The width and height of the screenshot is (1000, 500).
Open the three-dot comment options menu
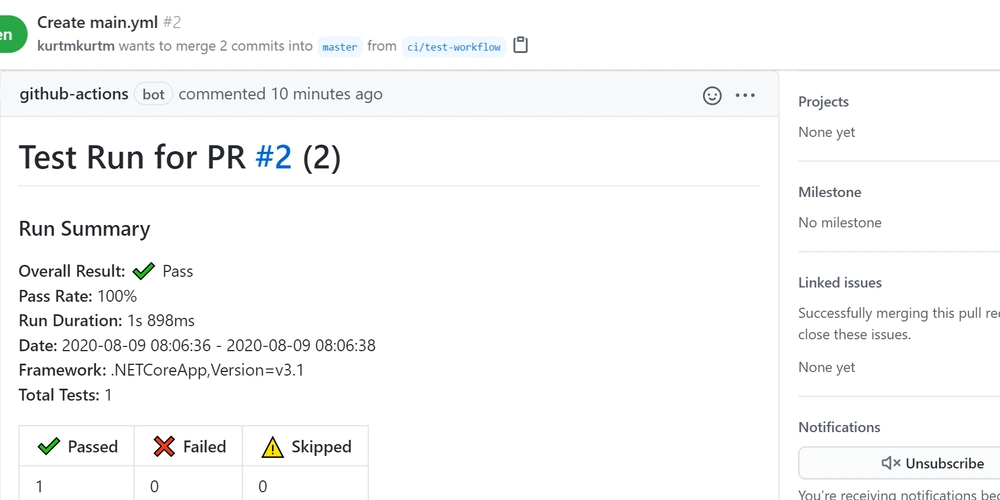pyautogui.click(x=745, y=96)
